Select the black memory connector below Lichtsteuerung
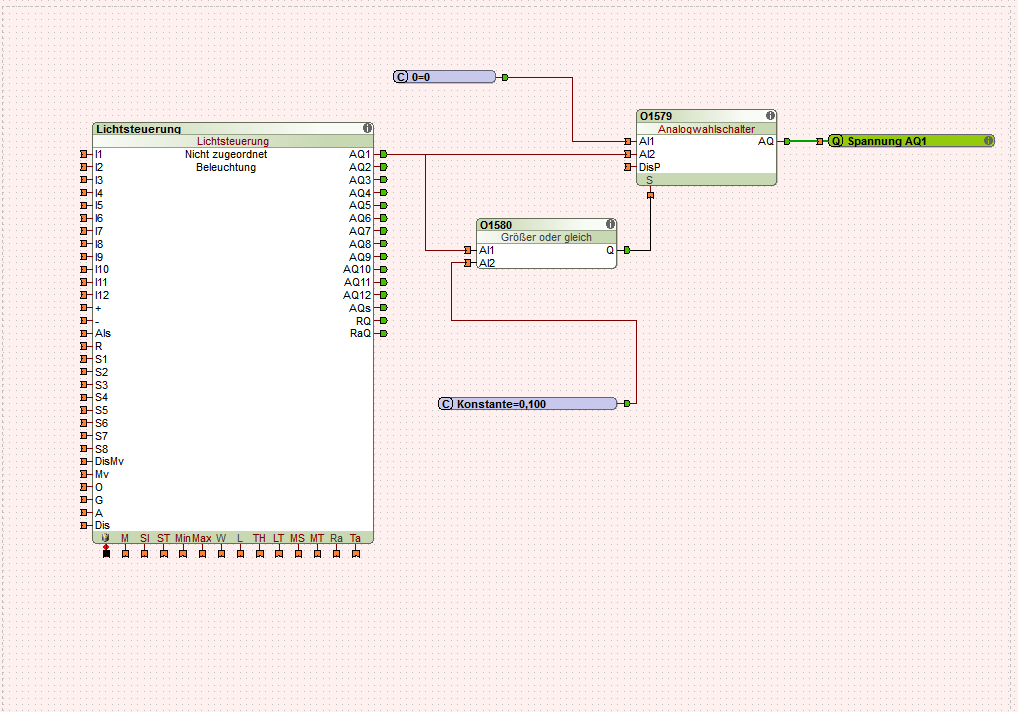This screenshot has width=1018, height=712. pyautogui.click(x=106, y=553)
